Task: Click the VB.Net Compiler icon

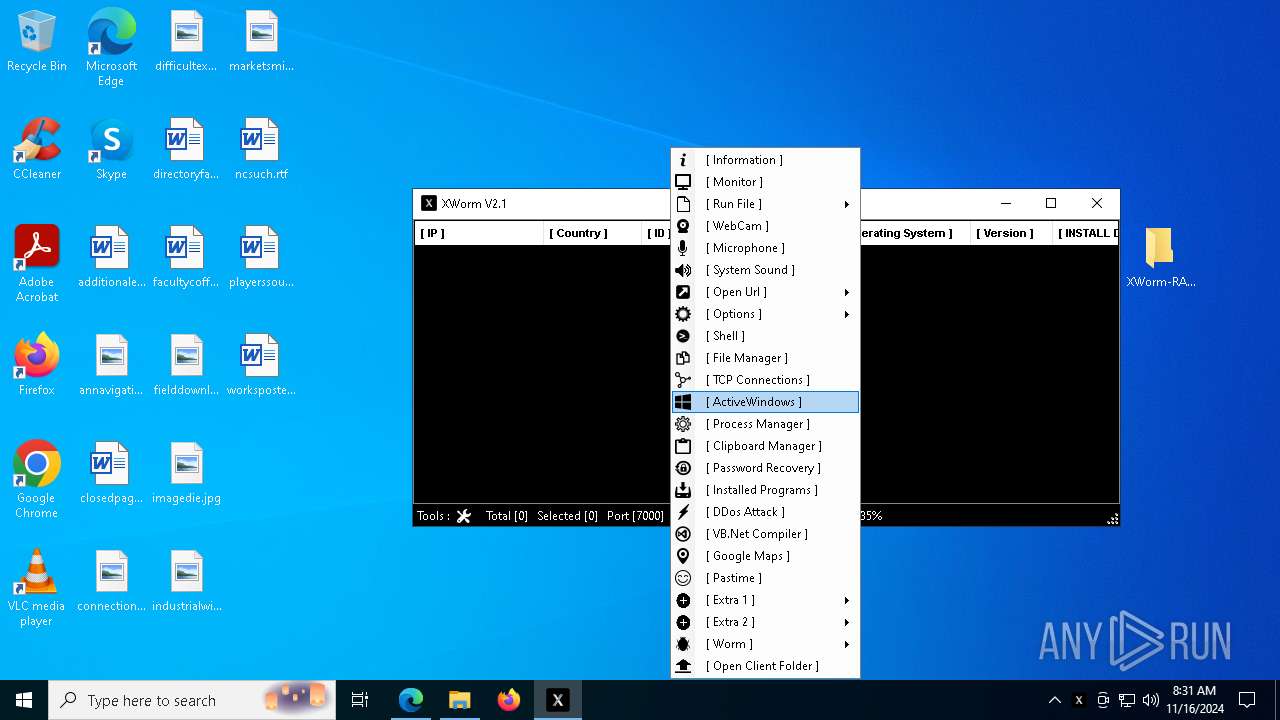Action: (683, 534)
